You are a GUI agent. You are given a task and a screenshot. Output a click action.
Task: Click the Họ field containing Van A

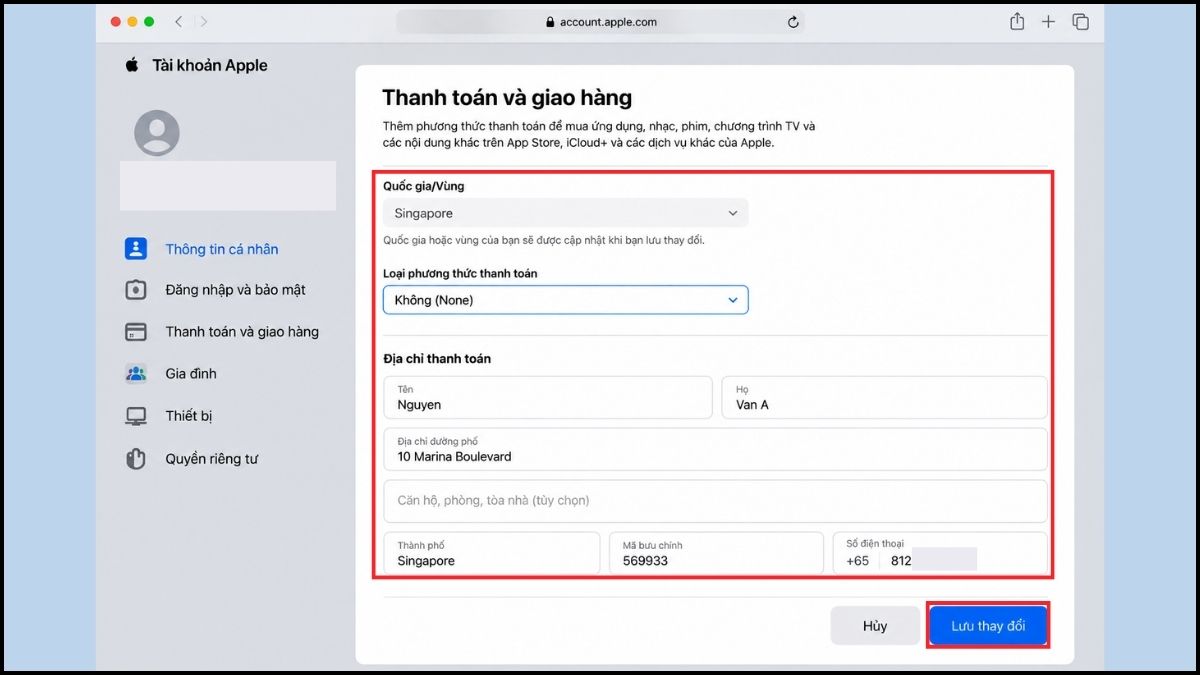885,397
